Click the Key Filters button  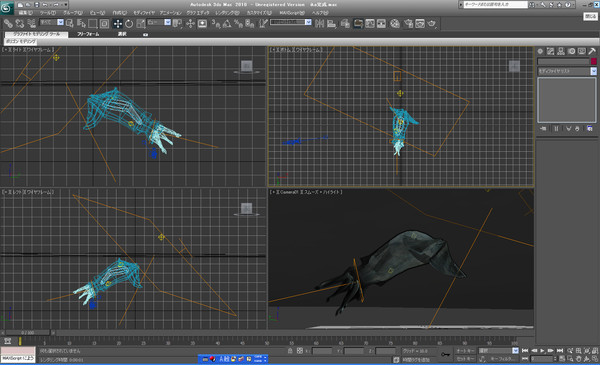501,359
